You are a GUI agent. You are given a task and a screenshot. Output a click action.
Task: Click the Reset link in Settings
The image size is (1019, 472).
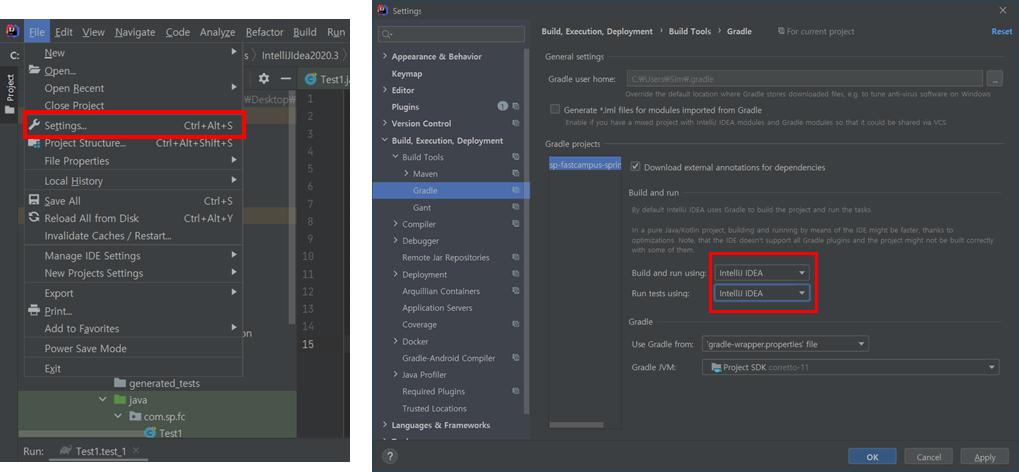(1001, 31)
